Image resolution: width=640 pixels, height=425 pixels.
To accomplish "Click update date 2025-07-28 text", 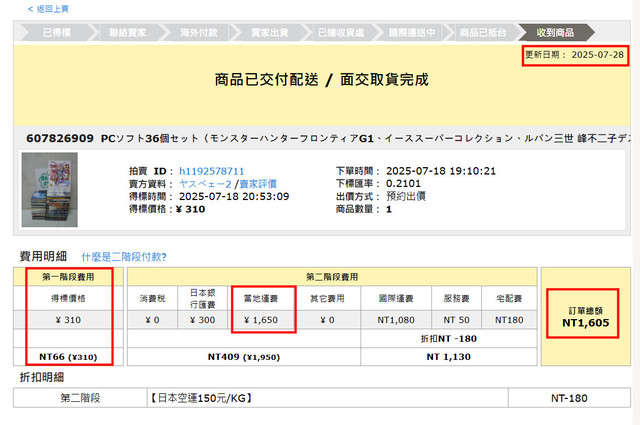I will (598, 55).
